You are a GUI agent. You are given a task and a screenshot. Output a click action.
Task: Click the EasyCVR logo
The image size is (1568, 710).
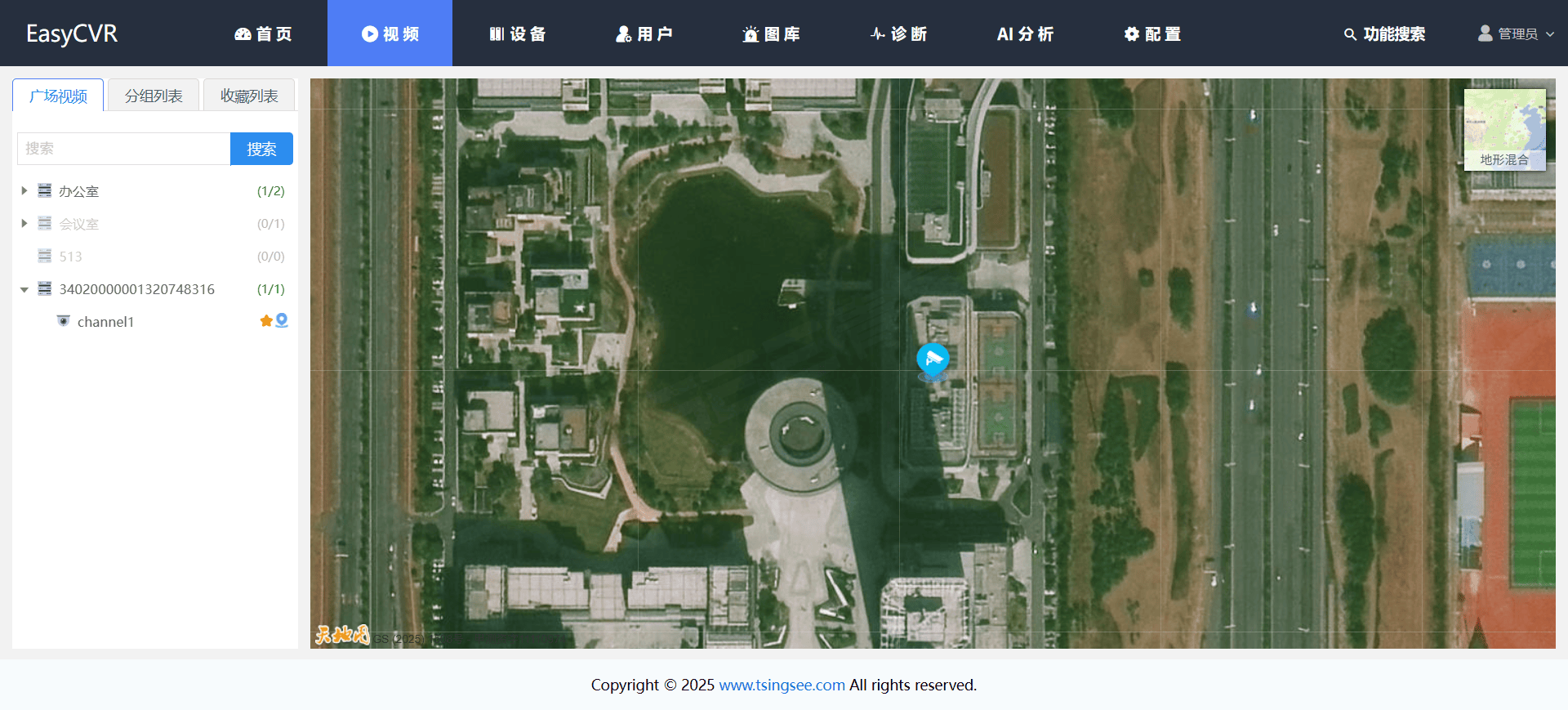click(72, 33)
